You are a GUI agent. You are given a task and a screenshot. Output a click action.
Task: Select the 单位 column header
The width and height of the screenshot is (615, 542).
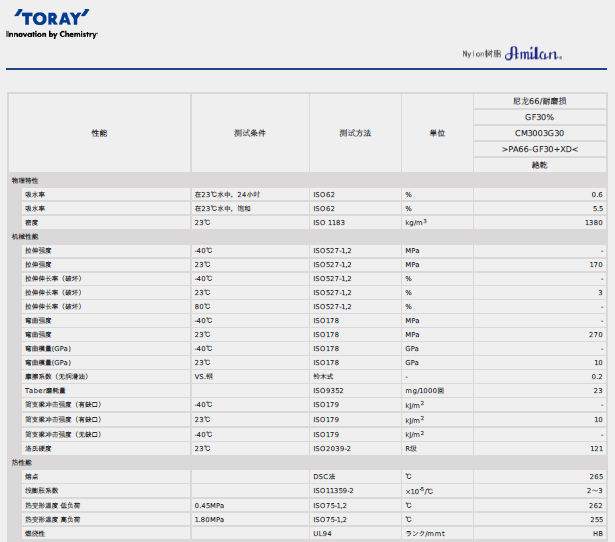[437, 133]
